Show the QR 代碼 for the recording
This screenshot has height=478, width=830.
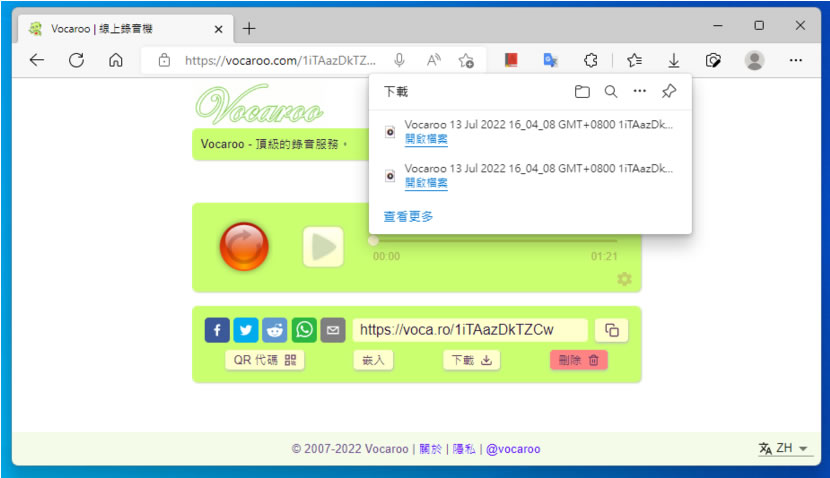click(265, 360)
